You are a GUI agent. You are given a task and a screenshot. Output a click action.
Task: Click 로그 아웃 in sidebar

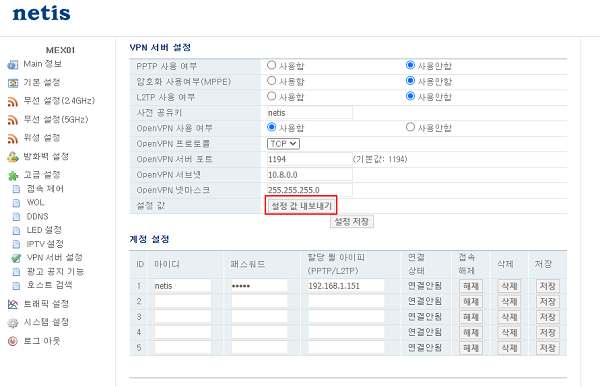click(x=42, y=341)
